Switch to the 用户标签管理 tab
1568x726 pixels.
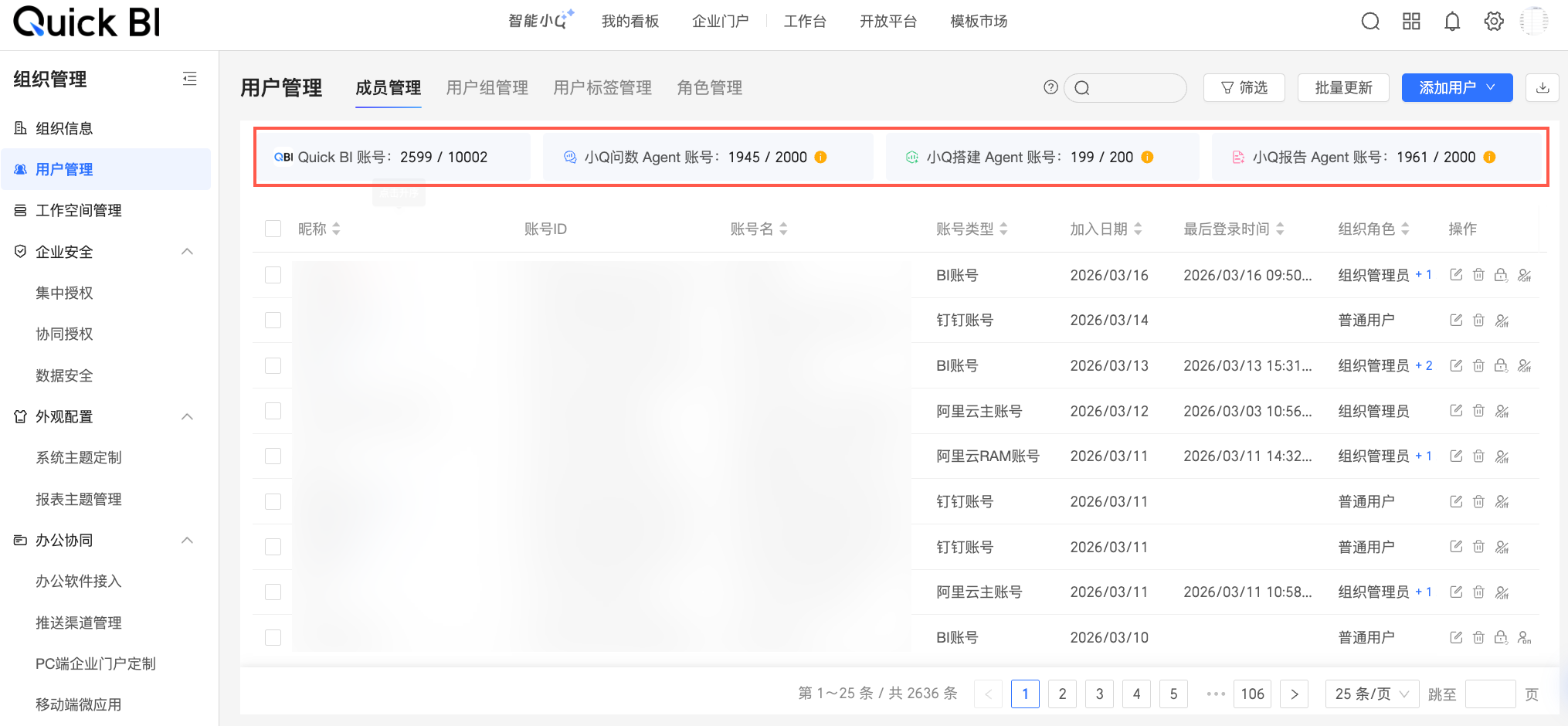coord(602,88)
